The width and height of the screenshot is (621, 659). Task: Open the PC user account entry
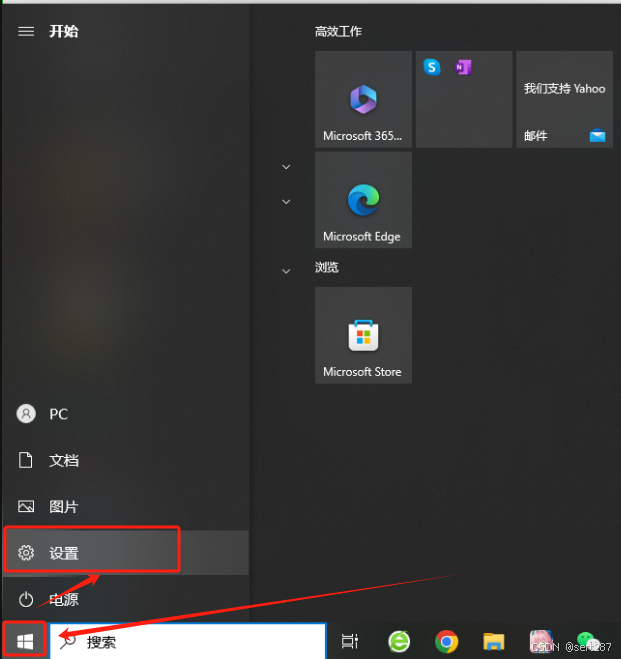(126, 414)
